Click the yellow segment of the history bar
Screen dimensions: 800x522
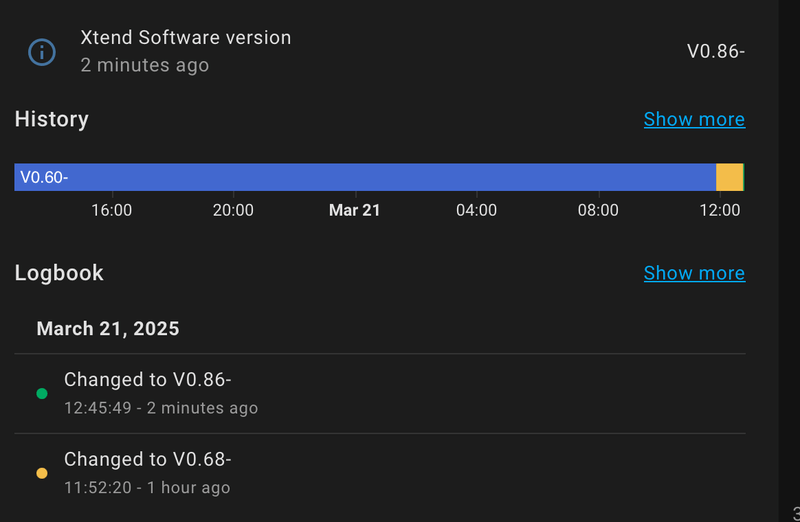(730, 177)
